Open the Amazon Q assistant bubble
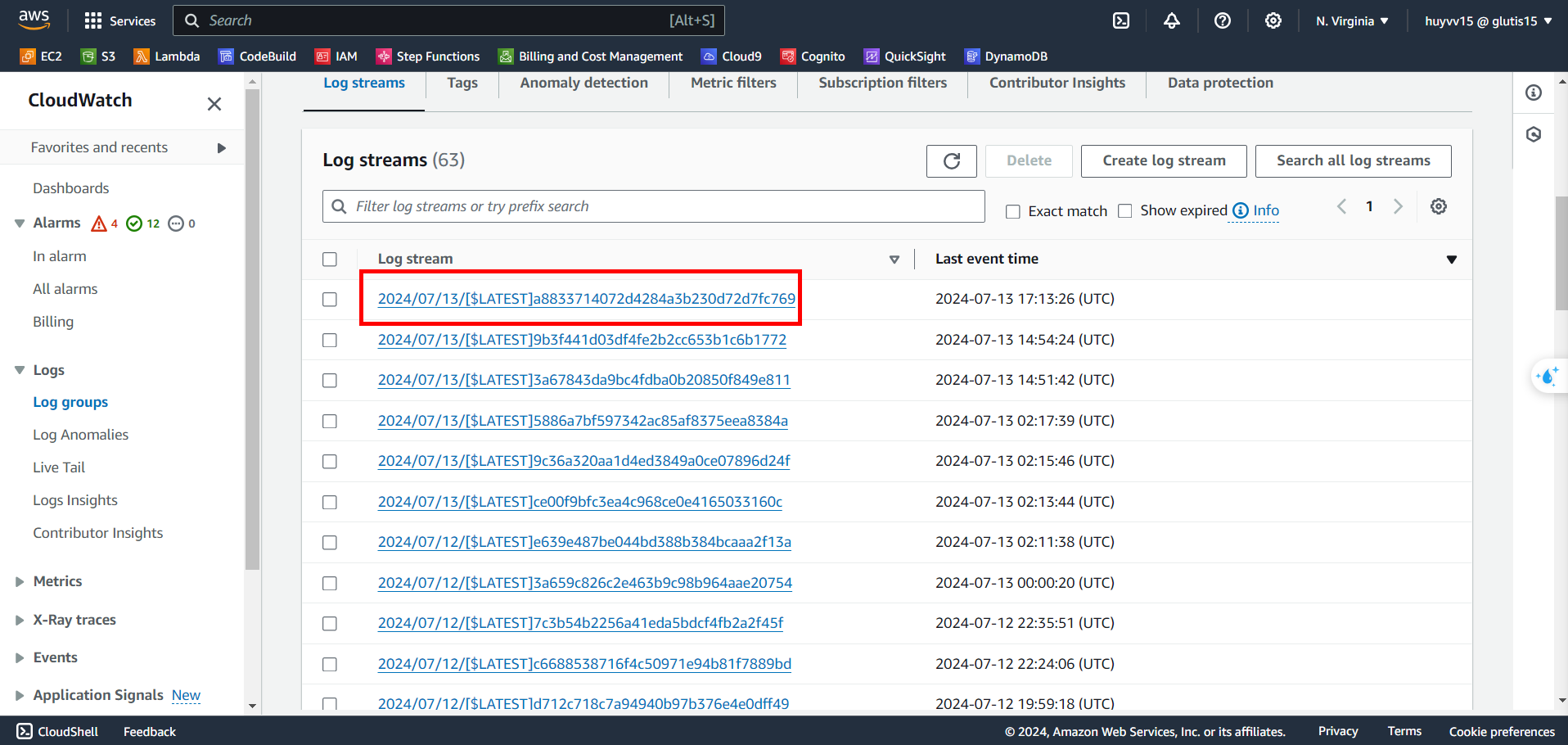Viewport: 1568px width, 745px height. (1548, 377)
